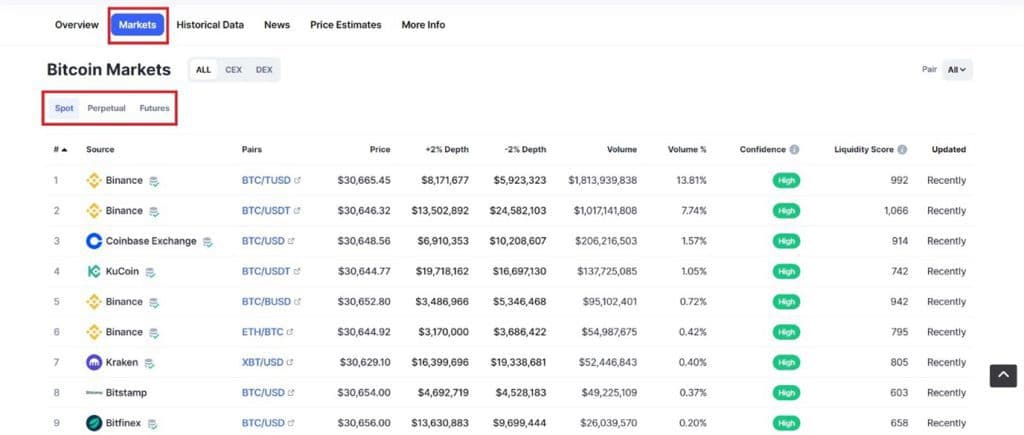The width and height of the screenshot is (1024, 435).
Task: Click the Bitfinex logo icon
Action: (94, 423)
